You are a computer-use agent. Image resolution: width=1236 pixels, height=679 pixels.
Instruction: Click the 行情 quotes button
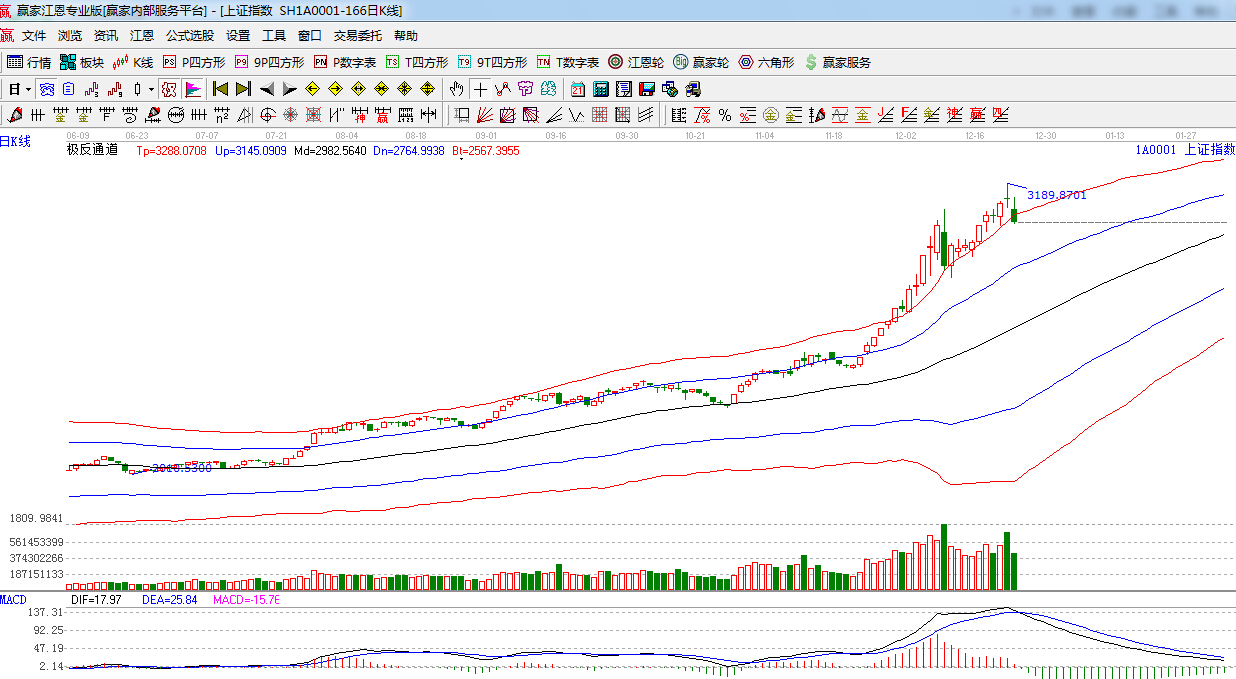point(29,62)
